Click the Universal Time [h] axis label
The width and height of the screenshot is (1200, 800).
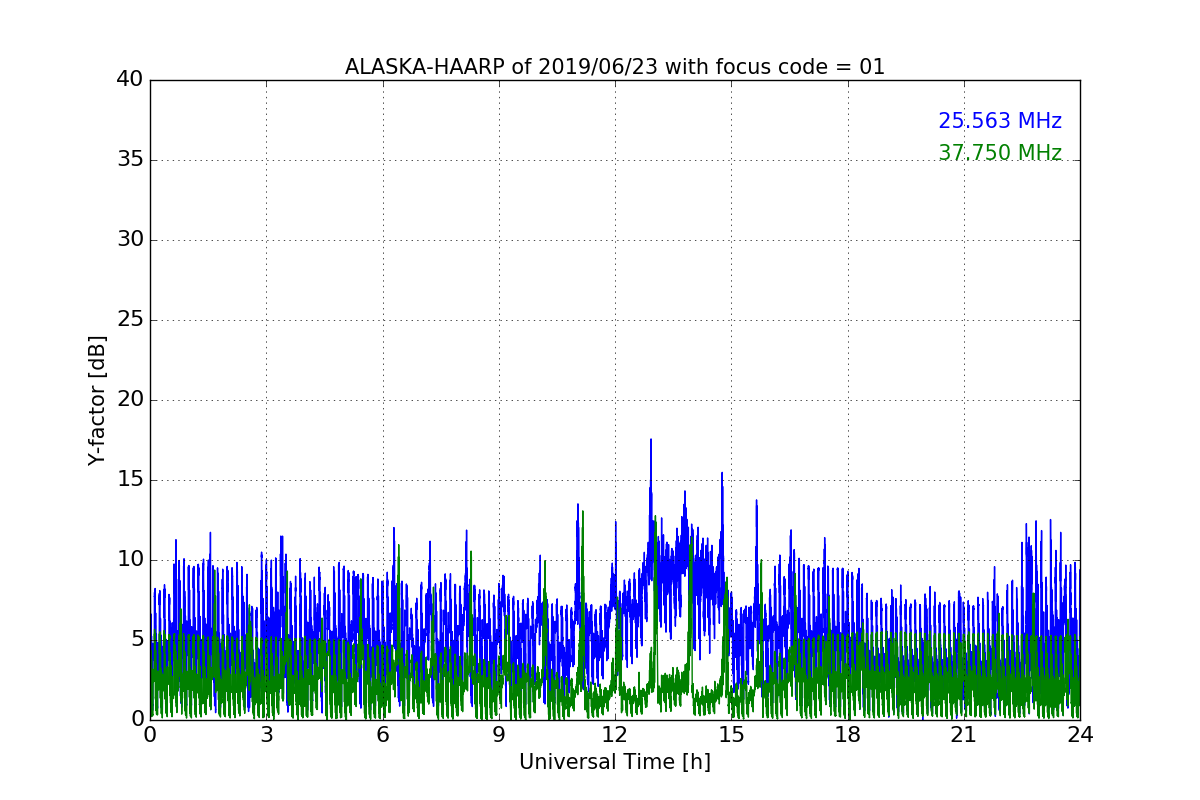click(x=615, y=762)
